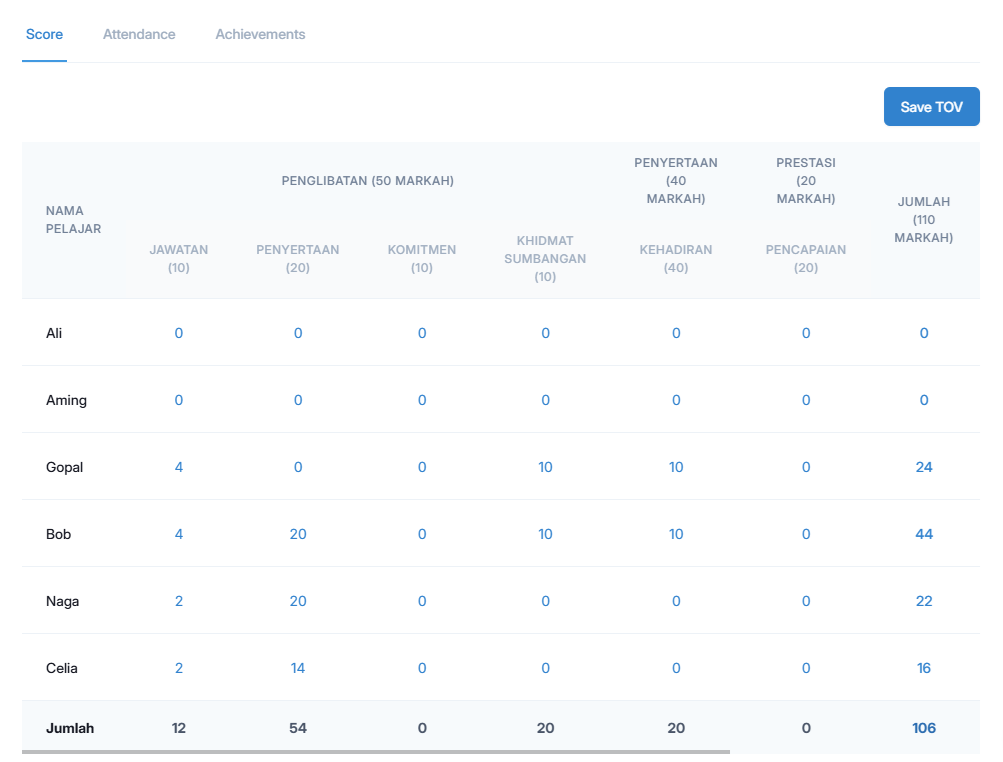
Task: Switch to the Attendance tab
Action: [x=139, y=34]
